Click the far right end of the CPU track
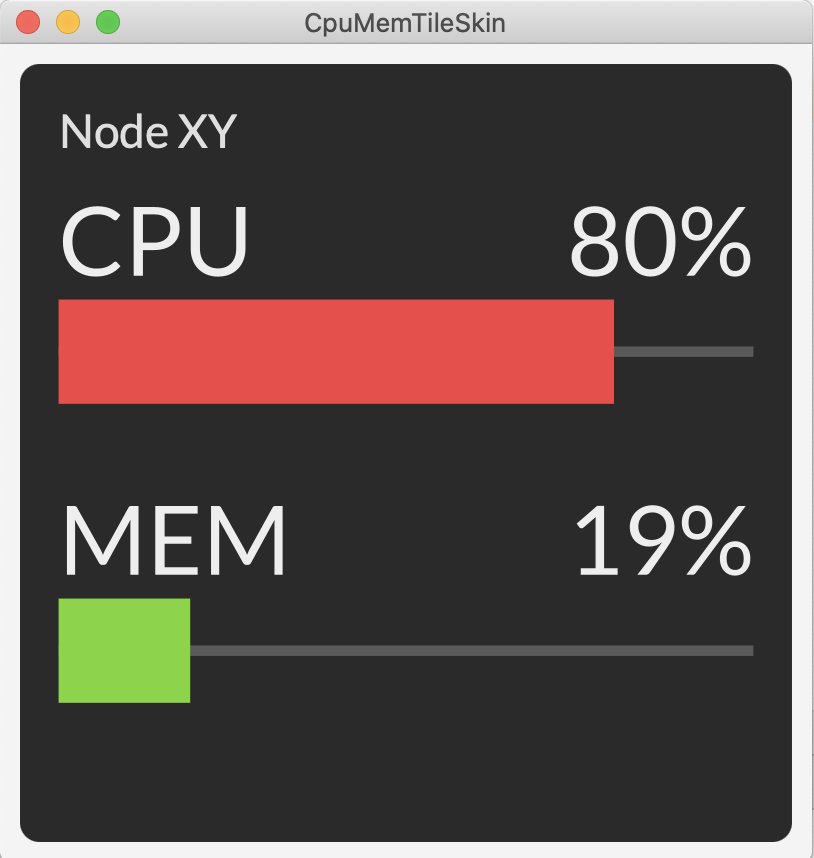Screen dimensions: 814x858 (x=748, y=351)
